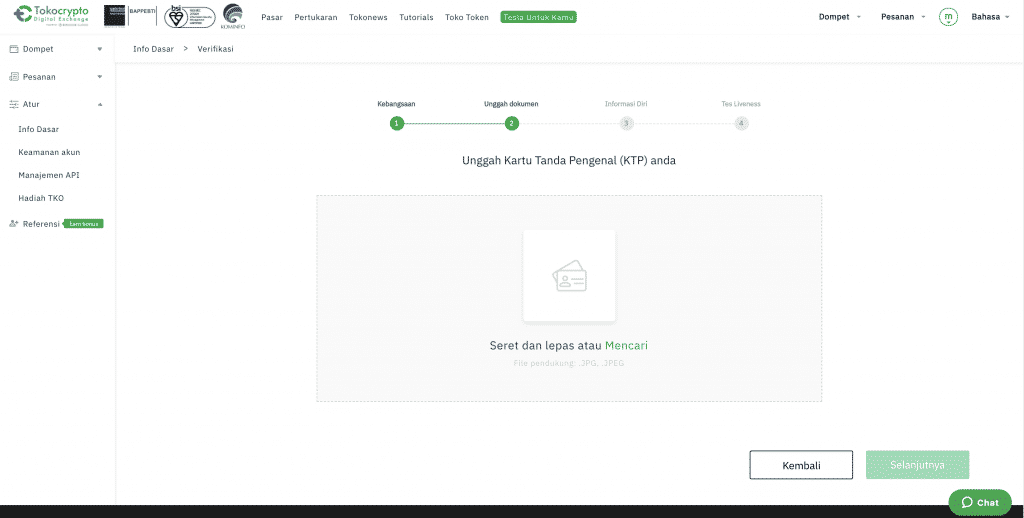Screen dimensions: 1024x518
Task: Select step 3 Informasi Diri circle
Action: [x=626, y=123]
